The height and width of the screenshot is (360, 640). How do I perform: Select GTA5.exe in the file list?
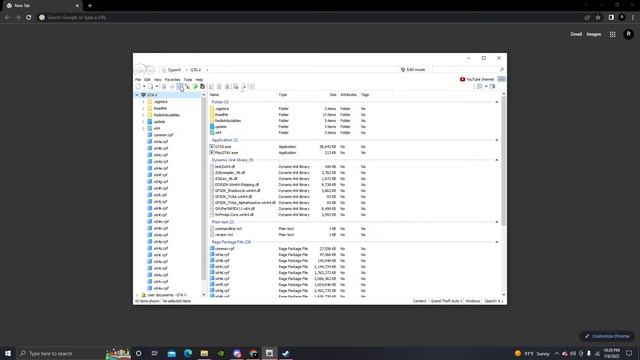(223, 147)
